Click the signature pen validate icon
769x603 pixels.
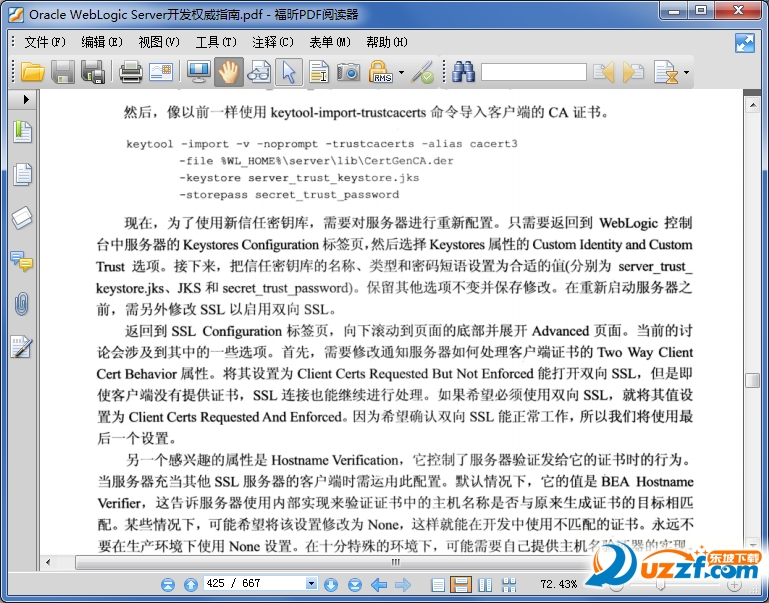point(422,73)
